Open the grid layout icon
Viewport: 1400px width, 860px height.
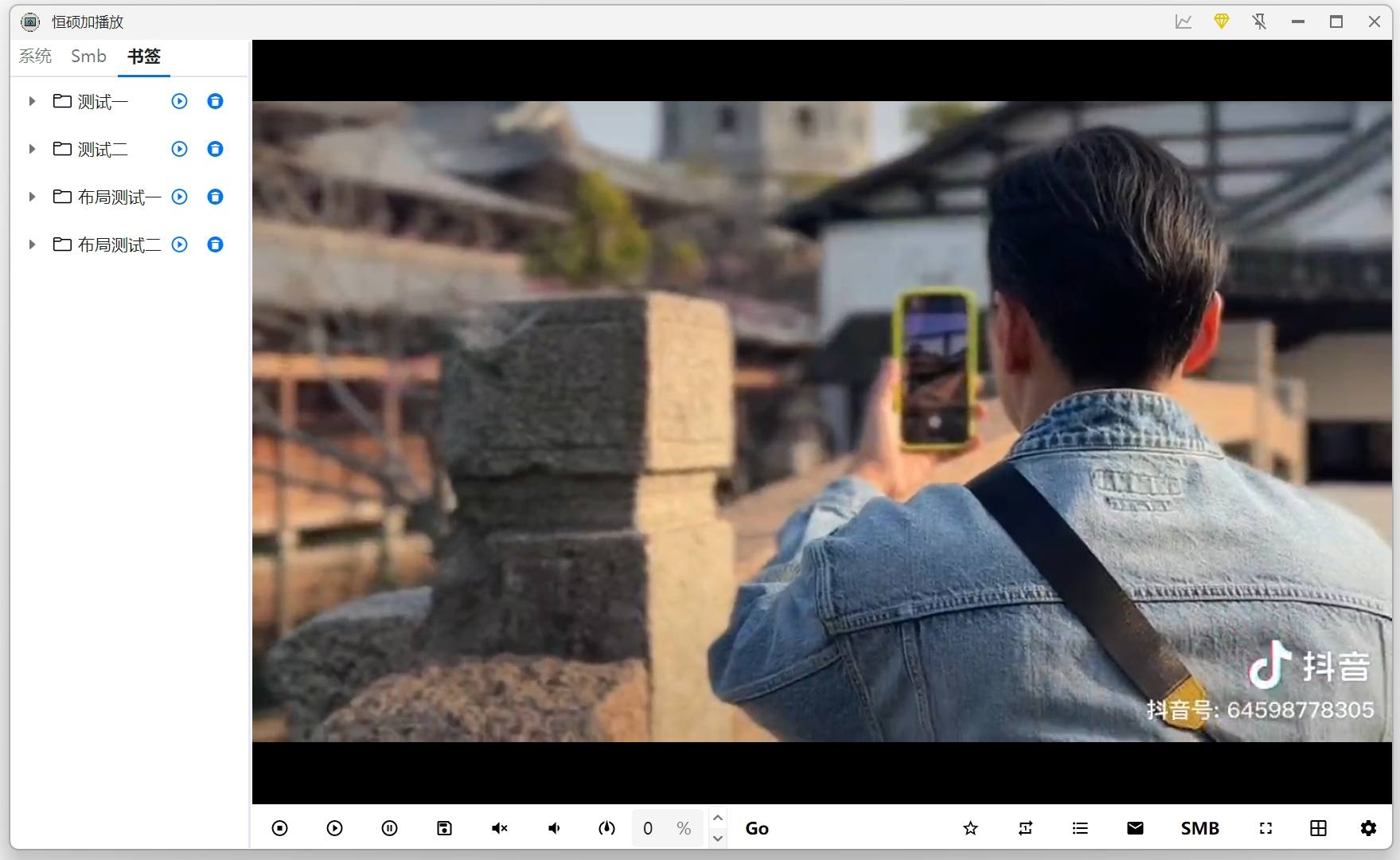point(1318,828)
